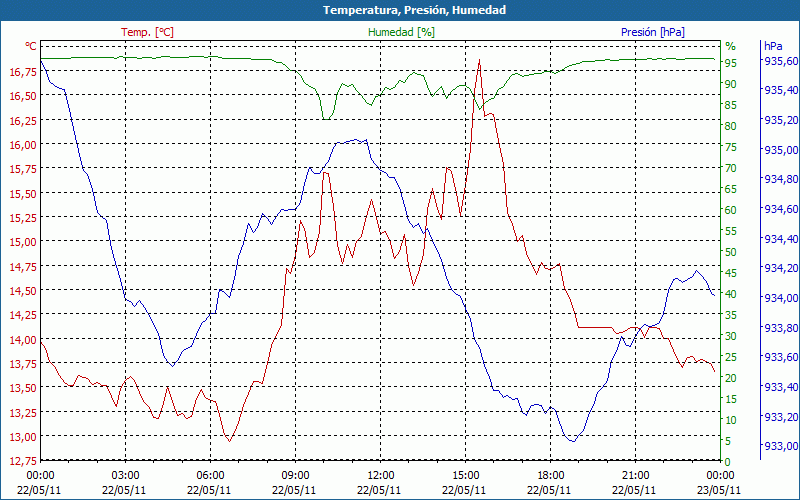The height and width of the screenshot is (500, 800).
Task: Select the red "Temp. [°C]" legend label
Action: pos(147,32)
